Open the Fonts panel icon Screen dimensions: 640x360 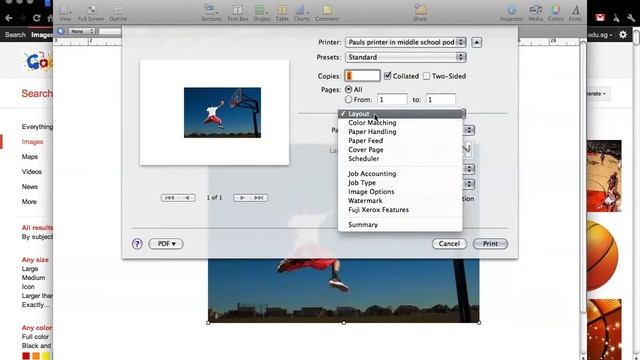click(x=575, y=12)
